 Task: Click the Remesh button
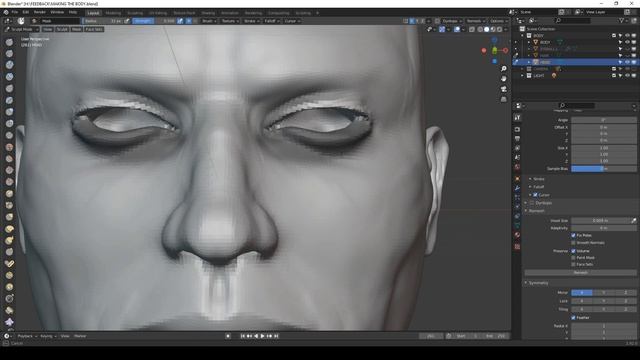(580, 273)
